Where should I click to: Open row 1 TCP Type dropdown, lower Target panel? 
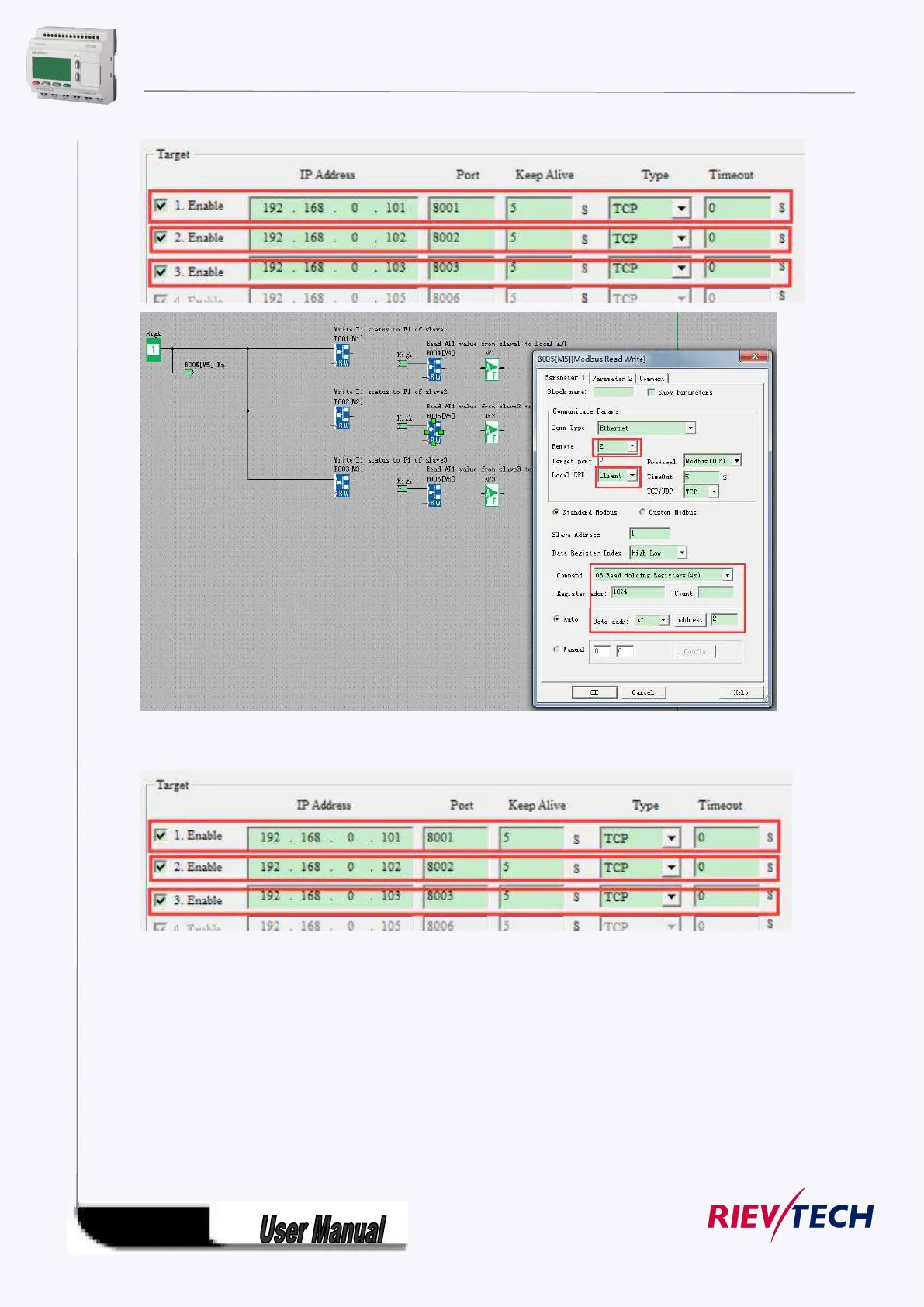click(x=641, y=838)
